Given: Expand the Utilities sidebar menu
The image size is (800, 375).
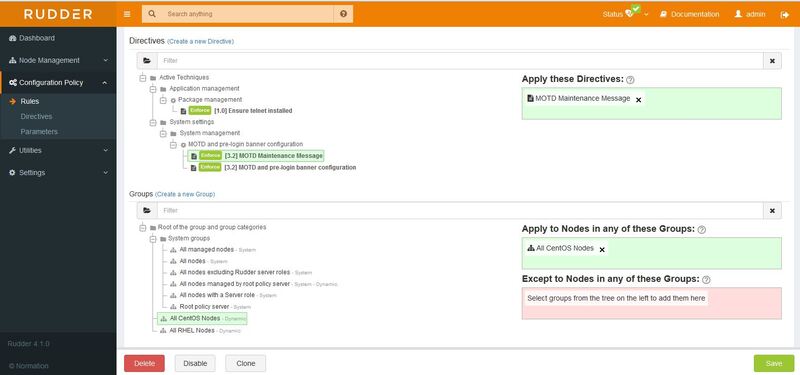Looking at the screenshot, I should pyautogui.click(x=58, y=151).
